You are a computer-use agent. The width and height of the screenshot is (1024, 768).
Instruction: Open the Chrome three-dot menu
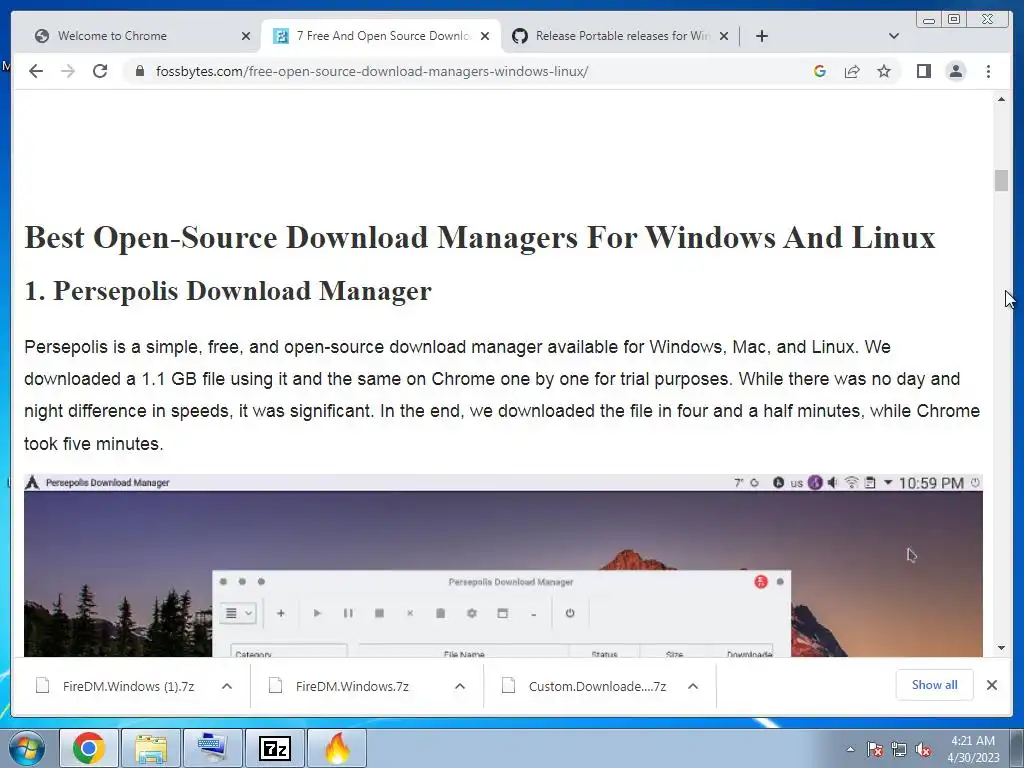click(988, 71)
